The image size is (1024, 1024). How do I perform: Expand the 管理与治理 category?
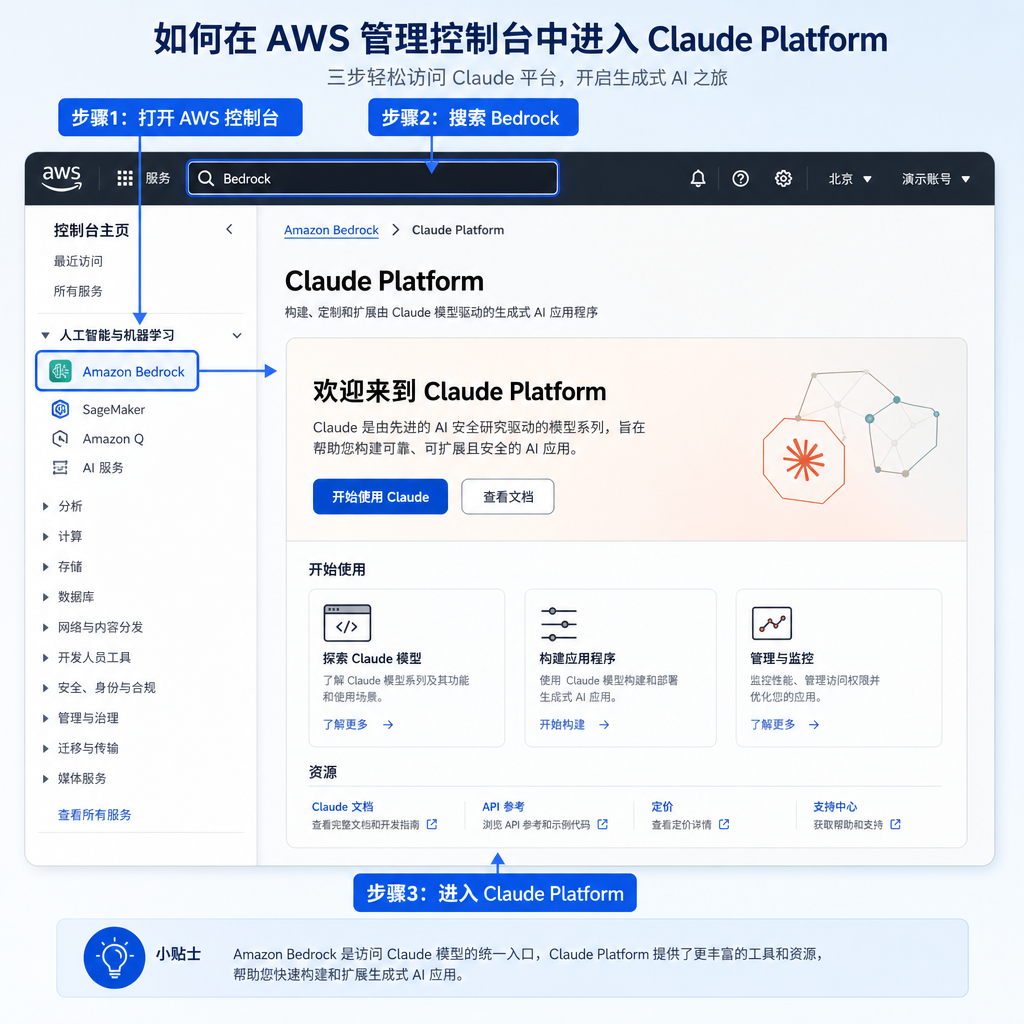coord(45,718)
